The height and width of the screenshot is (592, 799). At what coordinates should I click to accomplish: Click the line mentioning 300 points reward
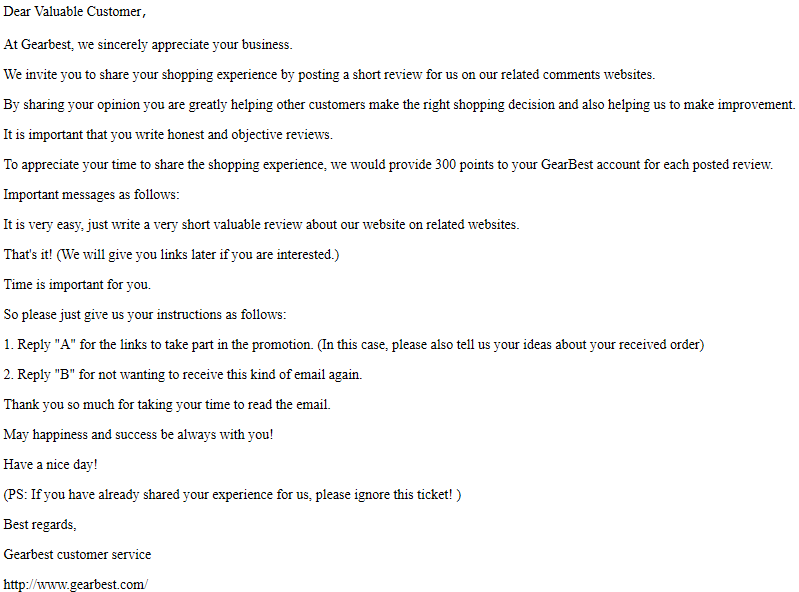pyautogui.click(x=388, y=165)
